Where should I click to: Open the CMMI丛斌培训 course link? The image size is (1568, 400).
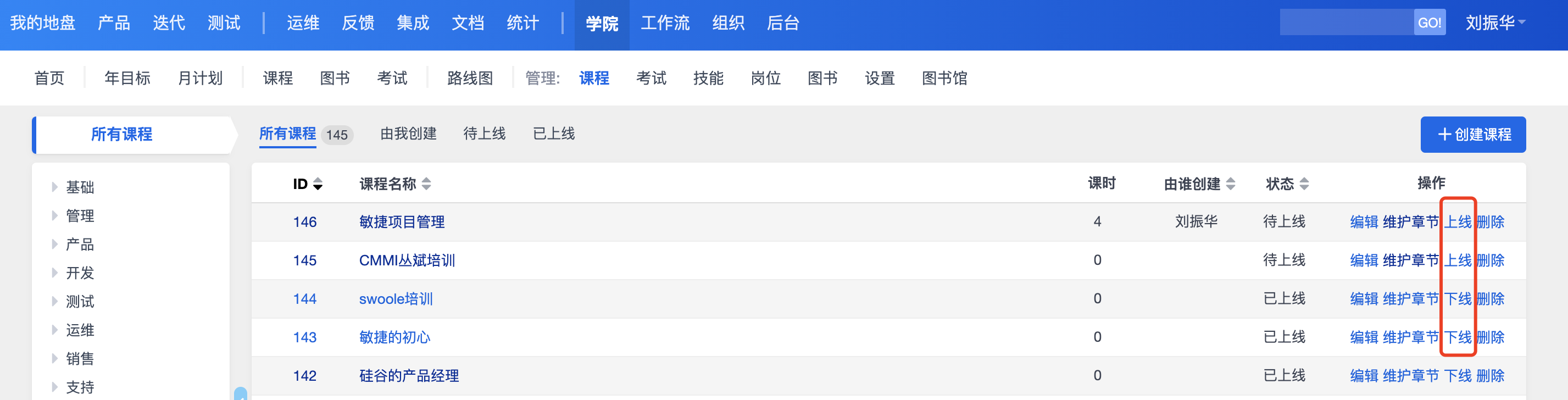click(x=407, y=260)
